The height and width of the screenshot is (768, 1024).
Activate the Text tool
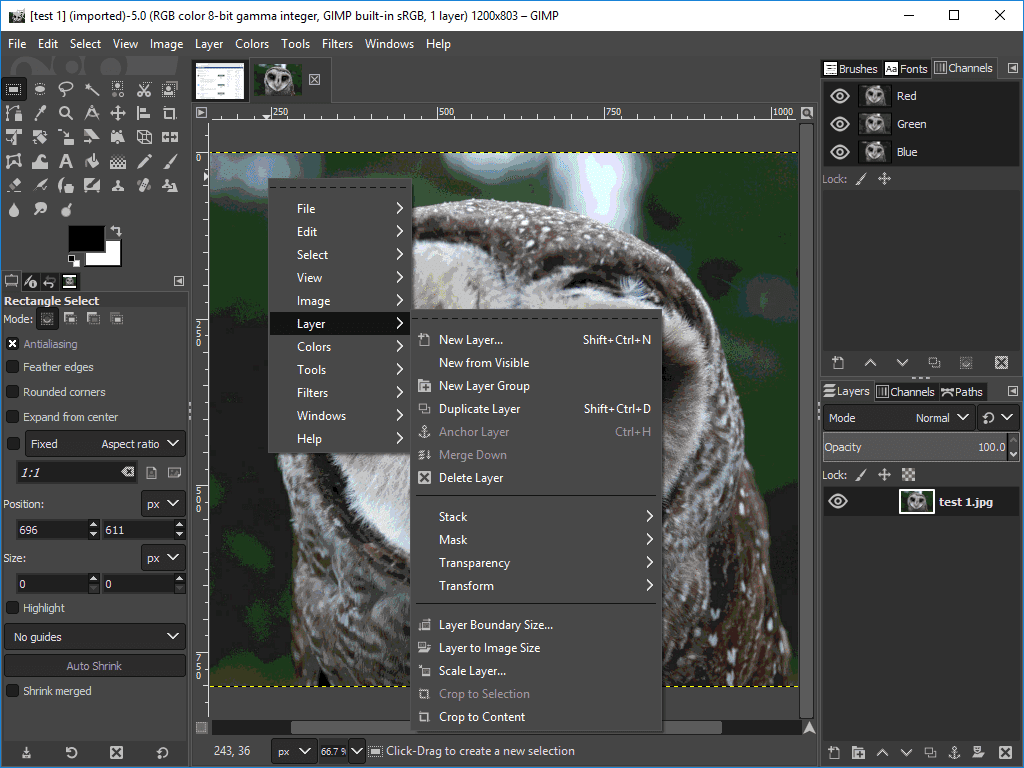[x=65, y=160]
